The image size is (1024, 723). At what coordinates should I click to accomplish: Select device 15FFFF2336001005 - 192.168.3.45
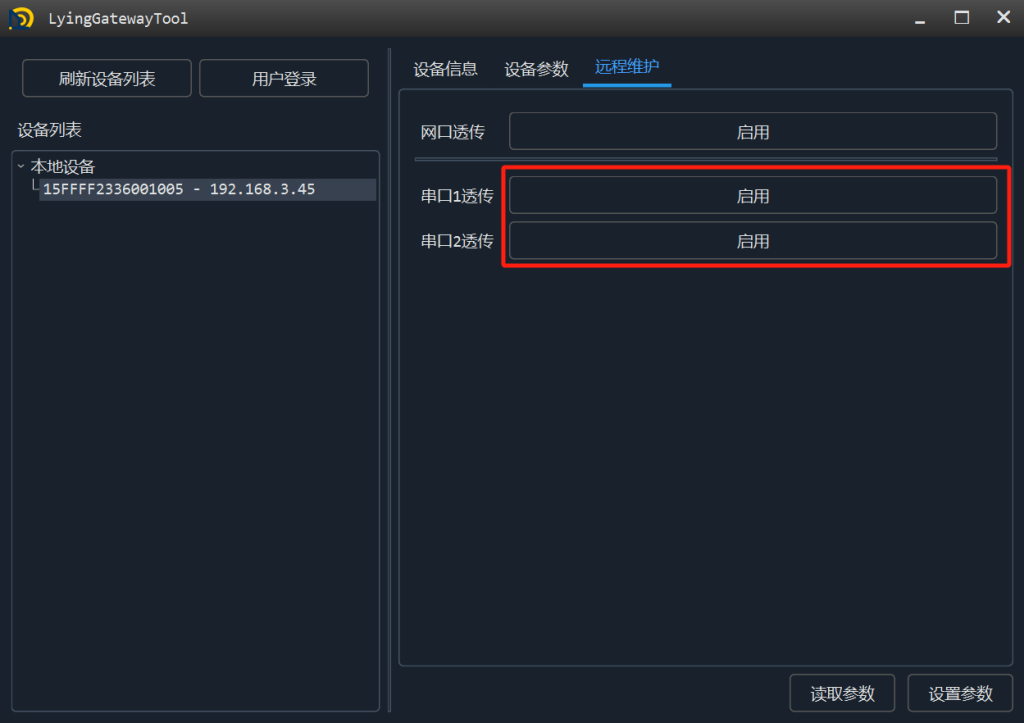tap(207, 189)
